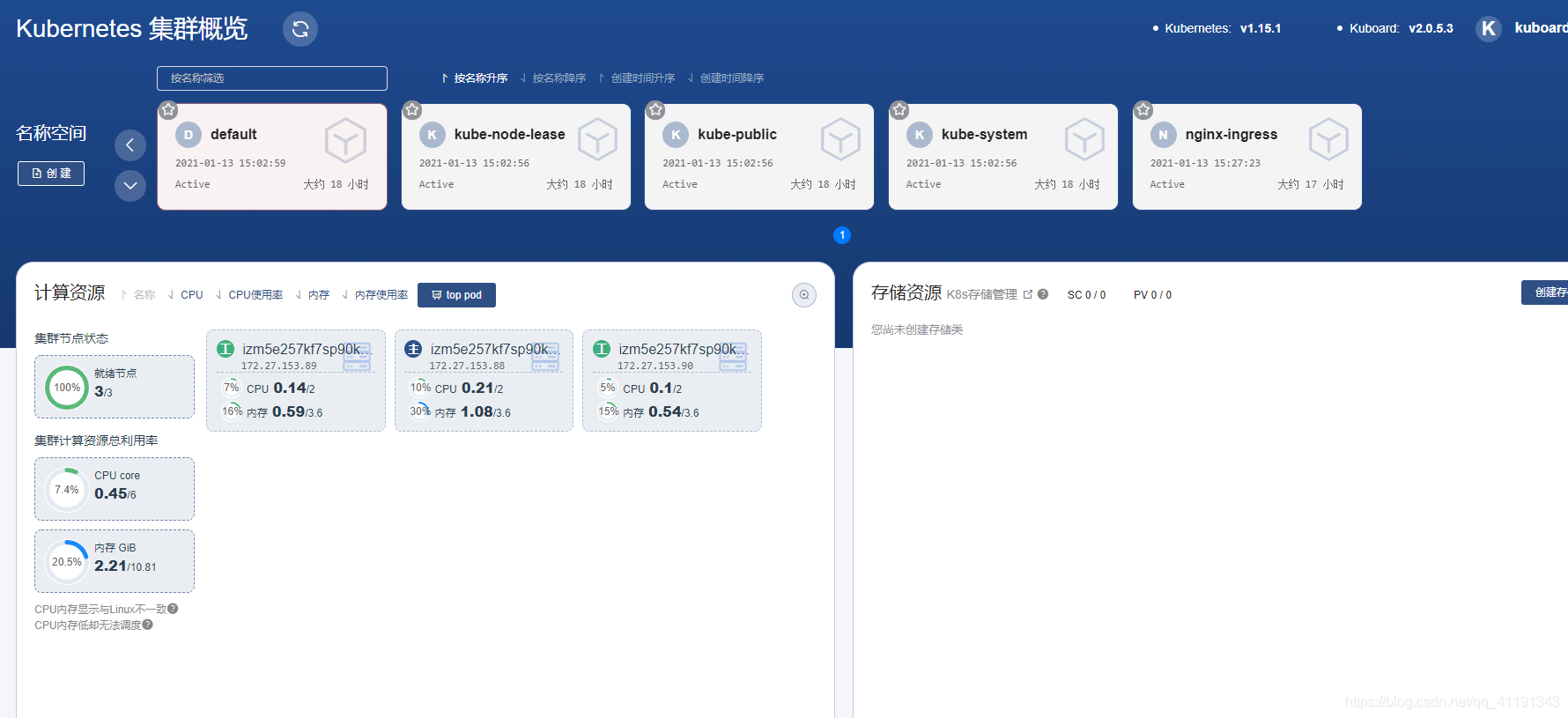Sort namespaces by 创建时间降序

[726, 78]
